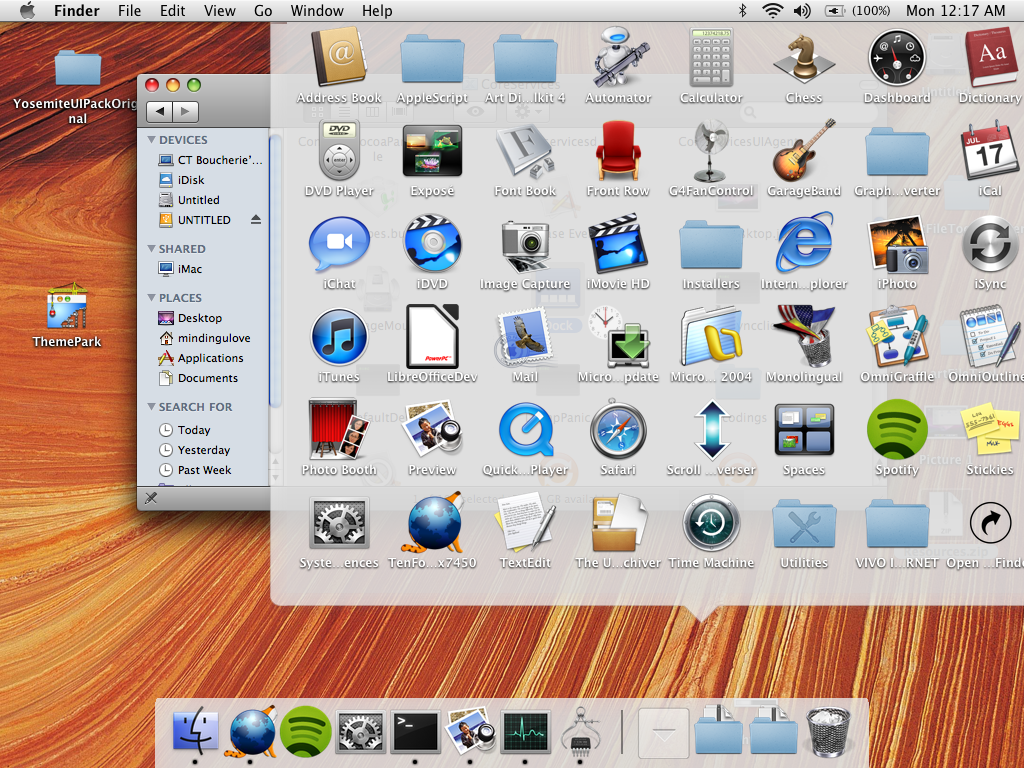Open the Trash in the Dock

[x=827, y=731]
